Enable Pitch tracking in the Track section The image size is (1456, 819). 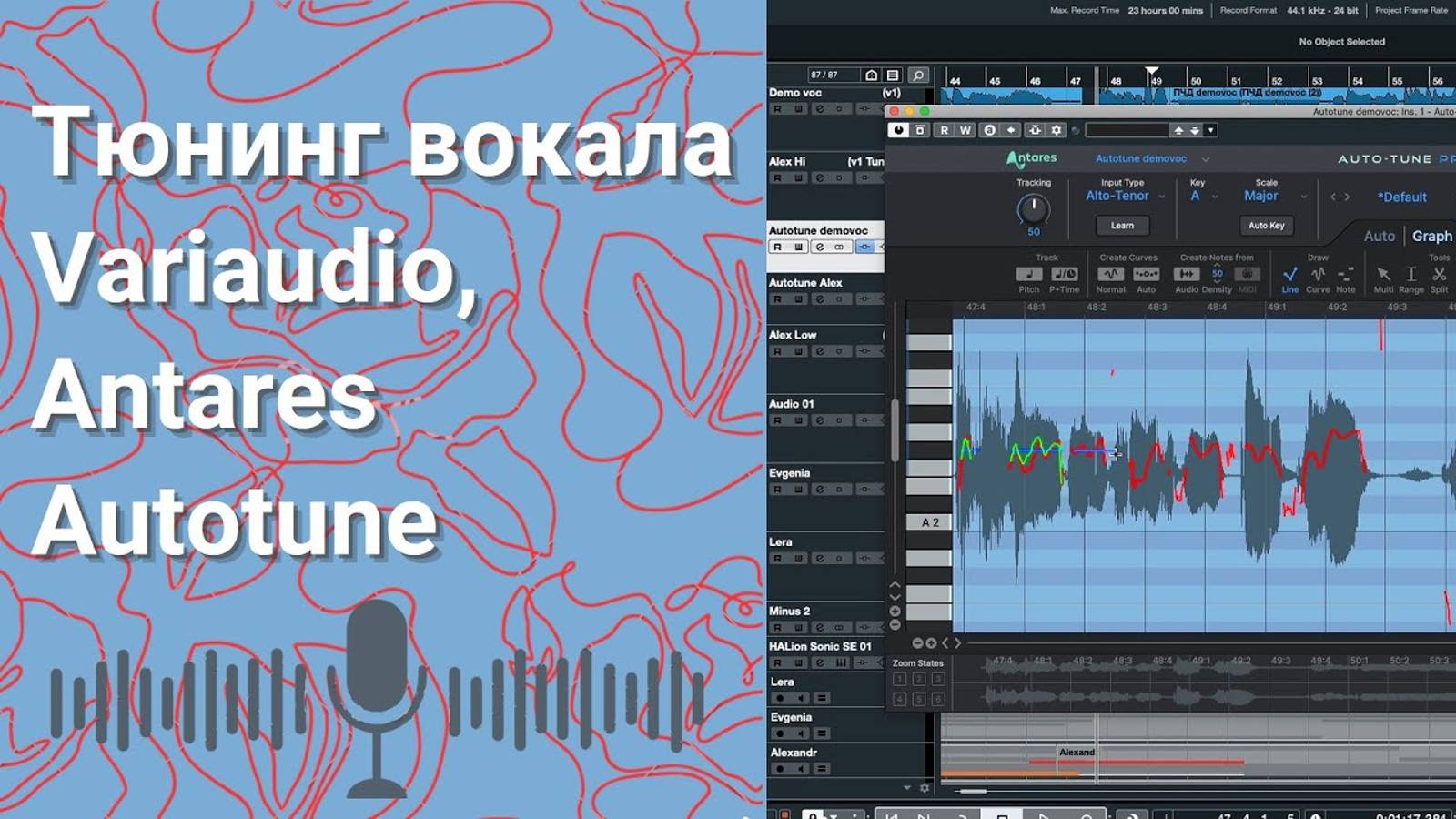(x=1029, y=274)
